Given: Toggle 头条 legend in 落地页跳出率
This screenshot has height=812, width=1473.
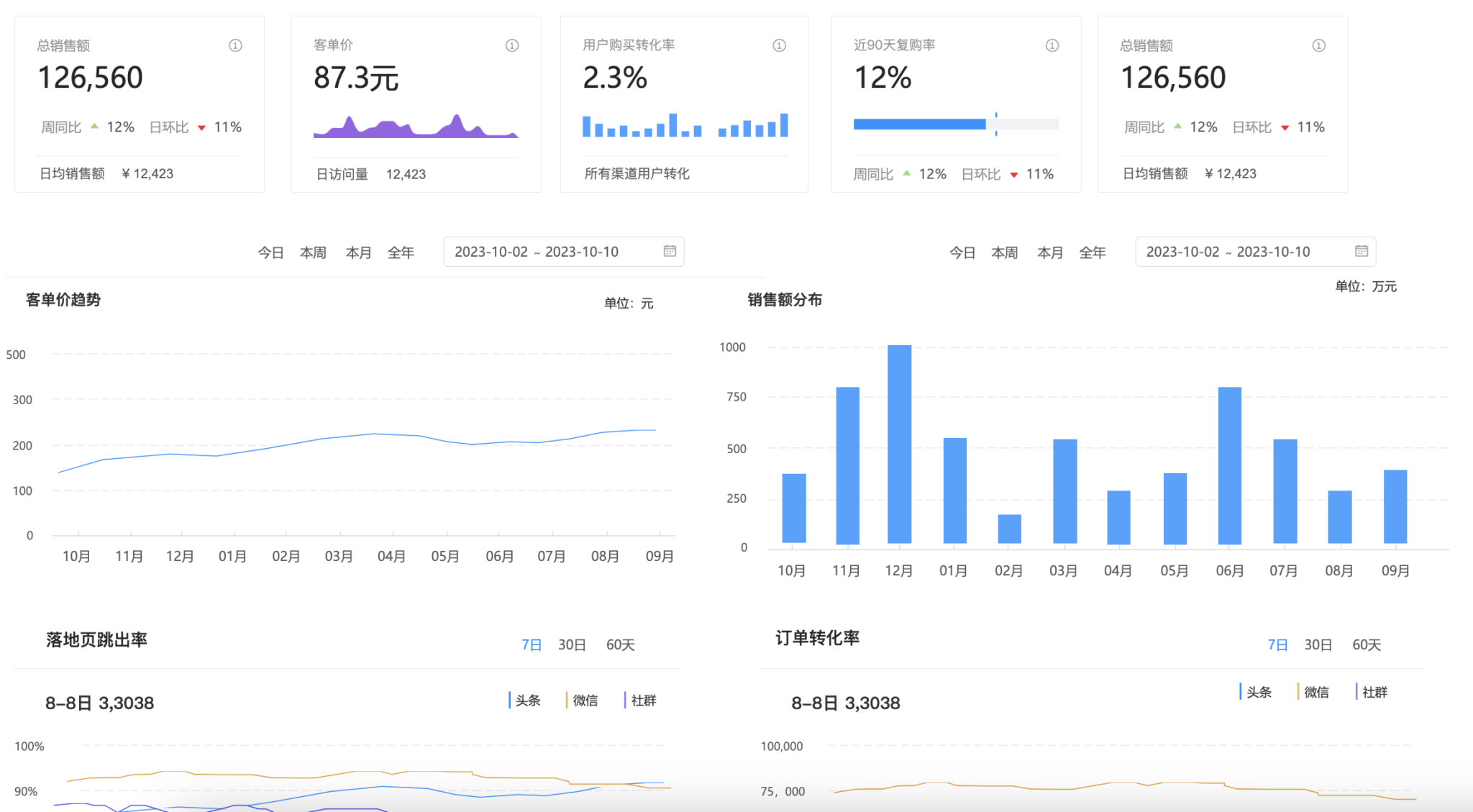Looking at the screenshot, I should (524, 700).
